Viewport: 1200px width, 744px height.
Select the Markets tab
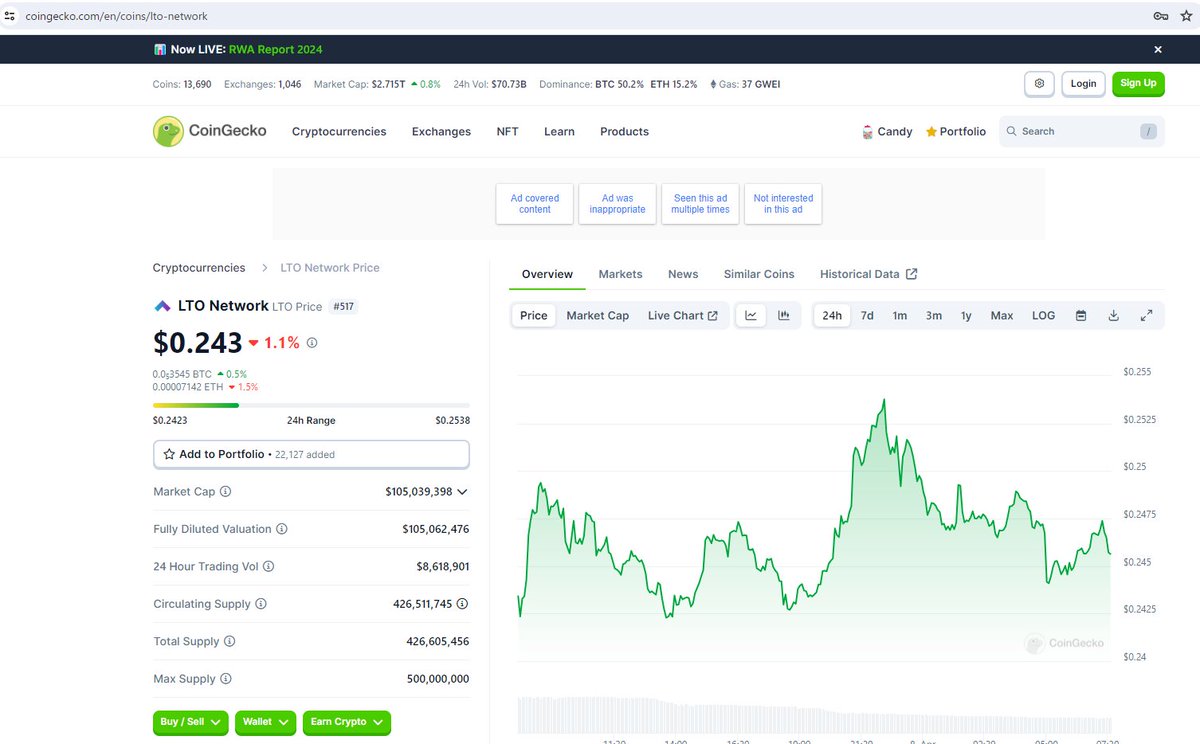[620, 274]
